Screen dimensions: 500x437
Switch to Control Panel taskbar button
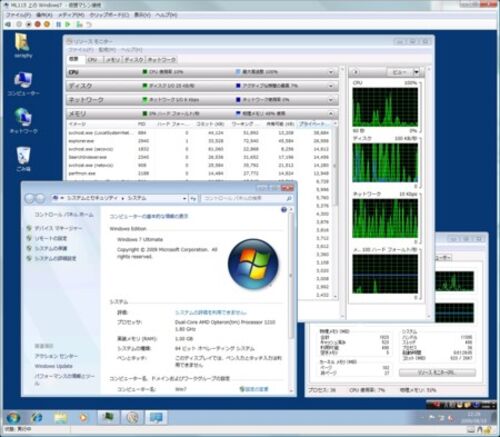pyautogui.click(x=156, y=417)
